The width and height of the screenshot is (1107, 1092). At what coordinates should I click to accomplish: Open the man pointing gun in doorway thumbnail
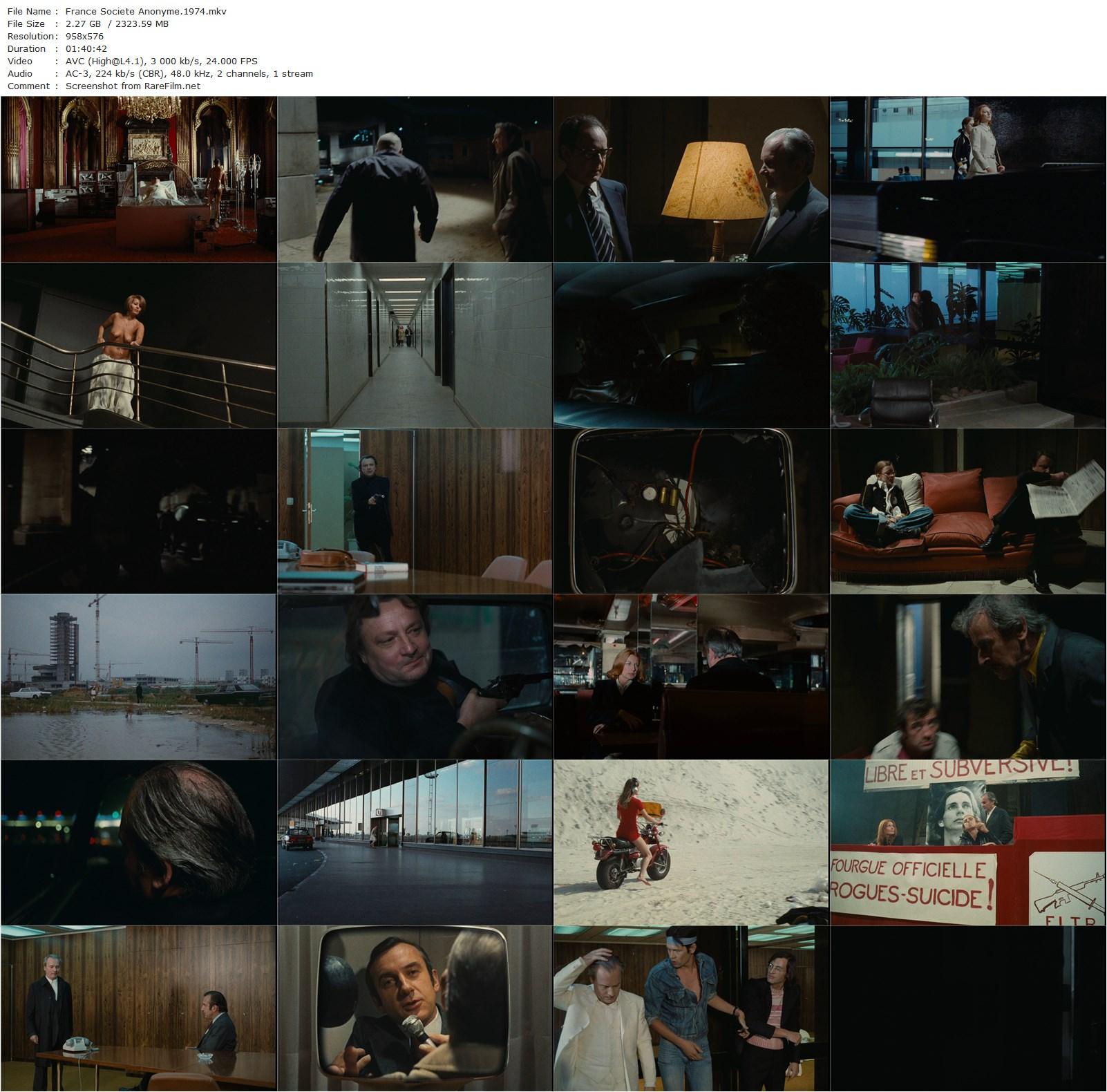[415, 511]
